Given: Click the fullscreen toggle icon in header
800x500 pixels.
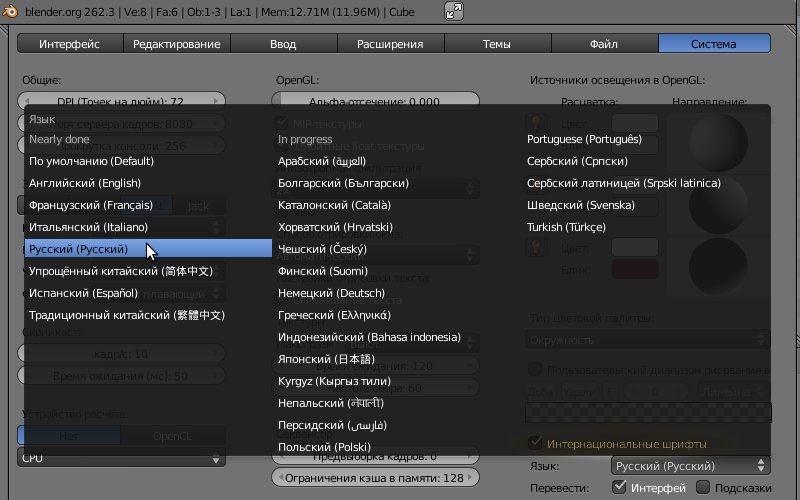Looking at the screenshot, I should 454,11.
